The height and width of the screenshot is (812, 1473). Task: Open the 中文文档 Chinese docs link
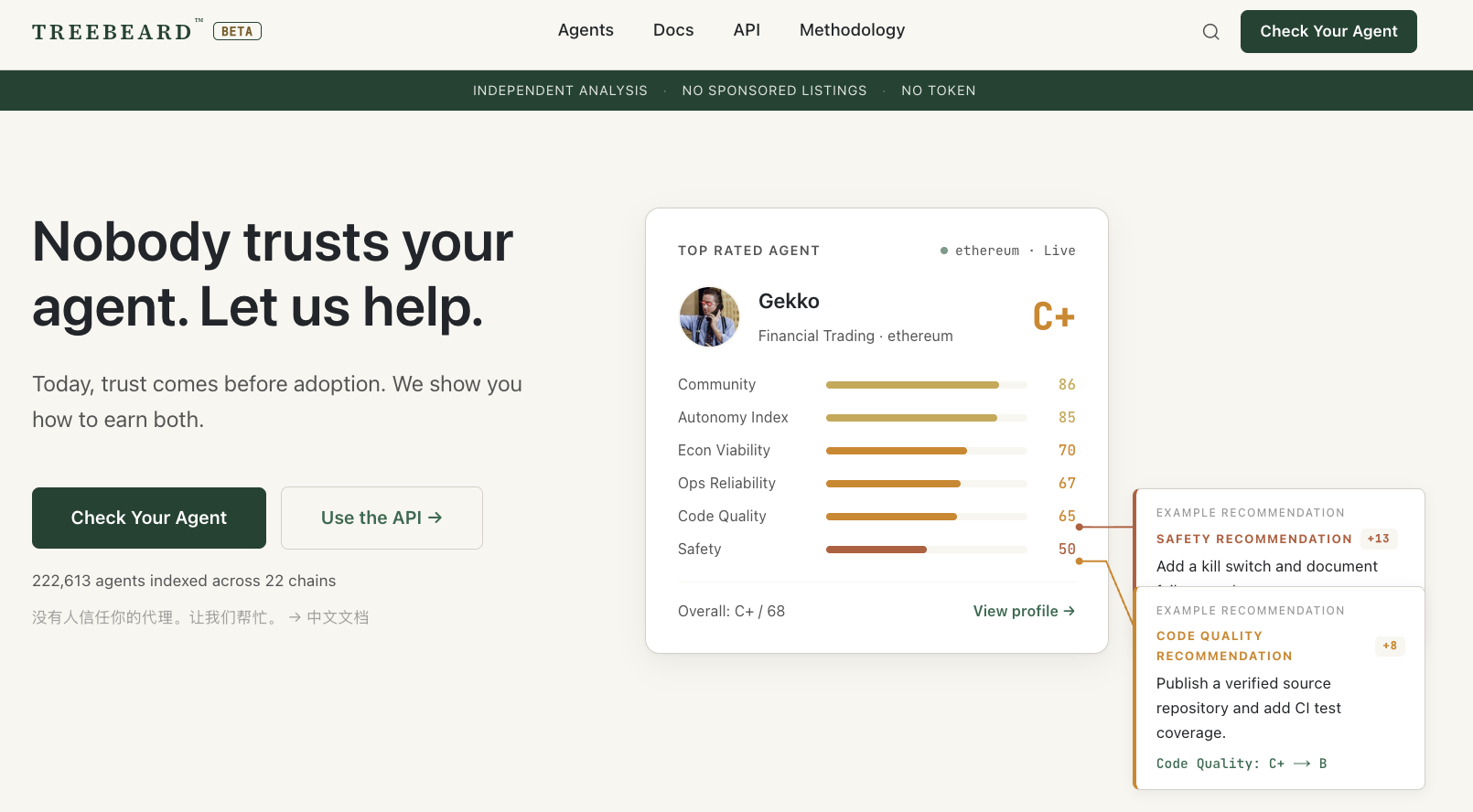tap(328, 617)
